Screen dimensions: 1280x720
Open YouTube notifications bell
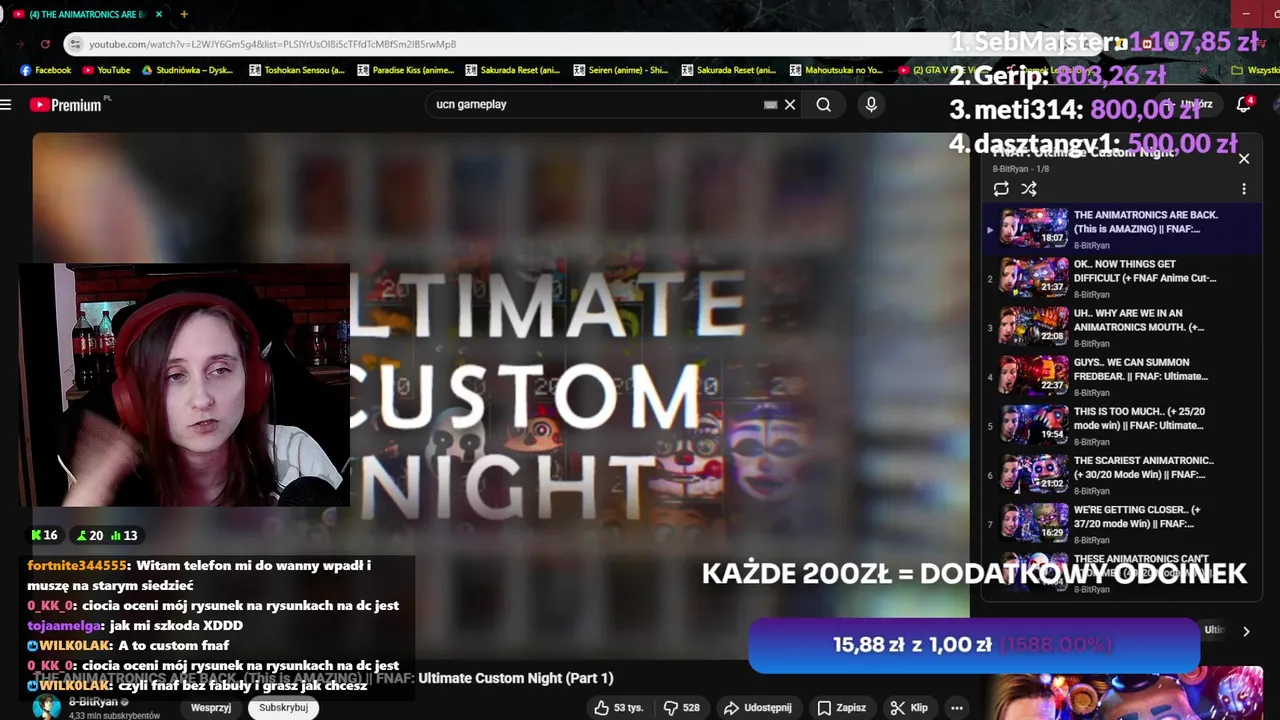tap(1244, 104)
